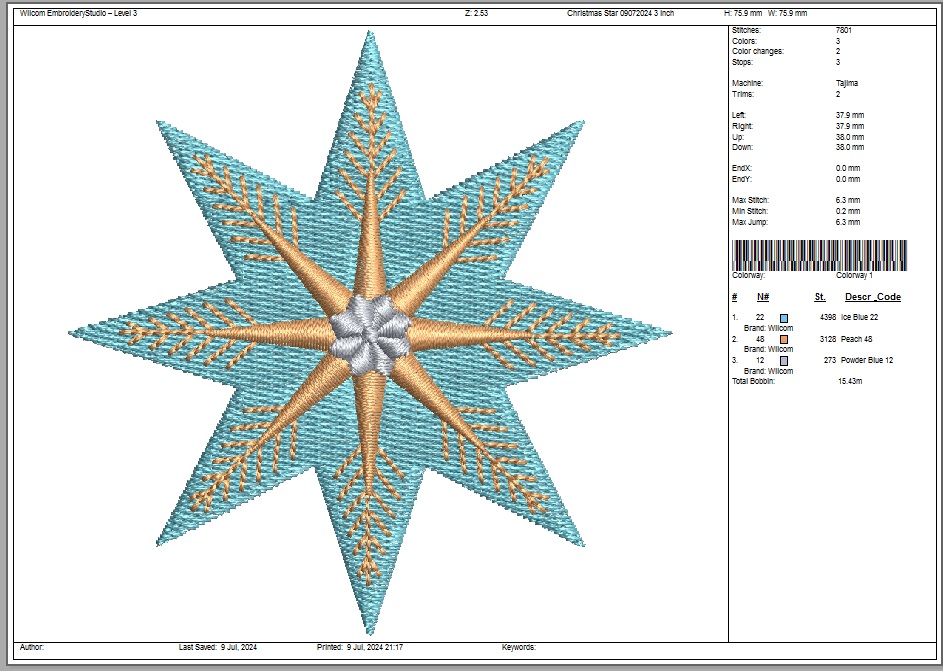
Task: Click the Max Stitch value 6.3 mm
Action: 849,201
